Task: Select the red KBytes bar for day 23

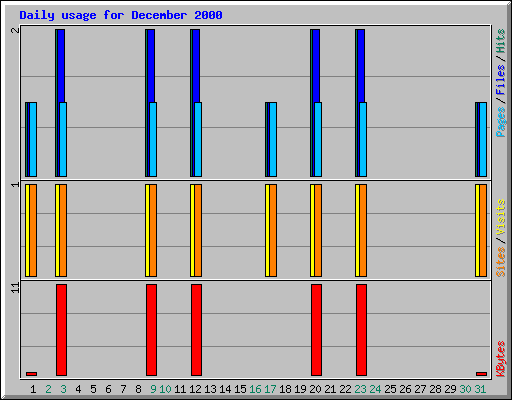Action: click(362, 330)
